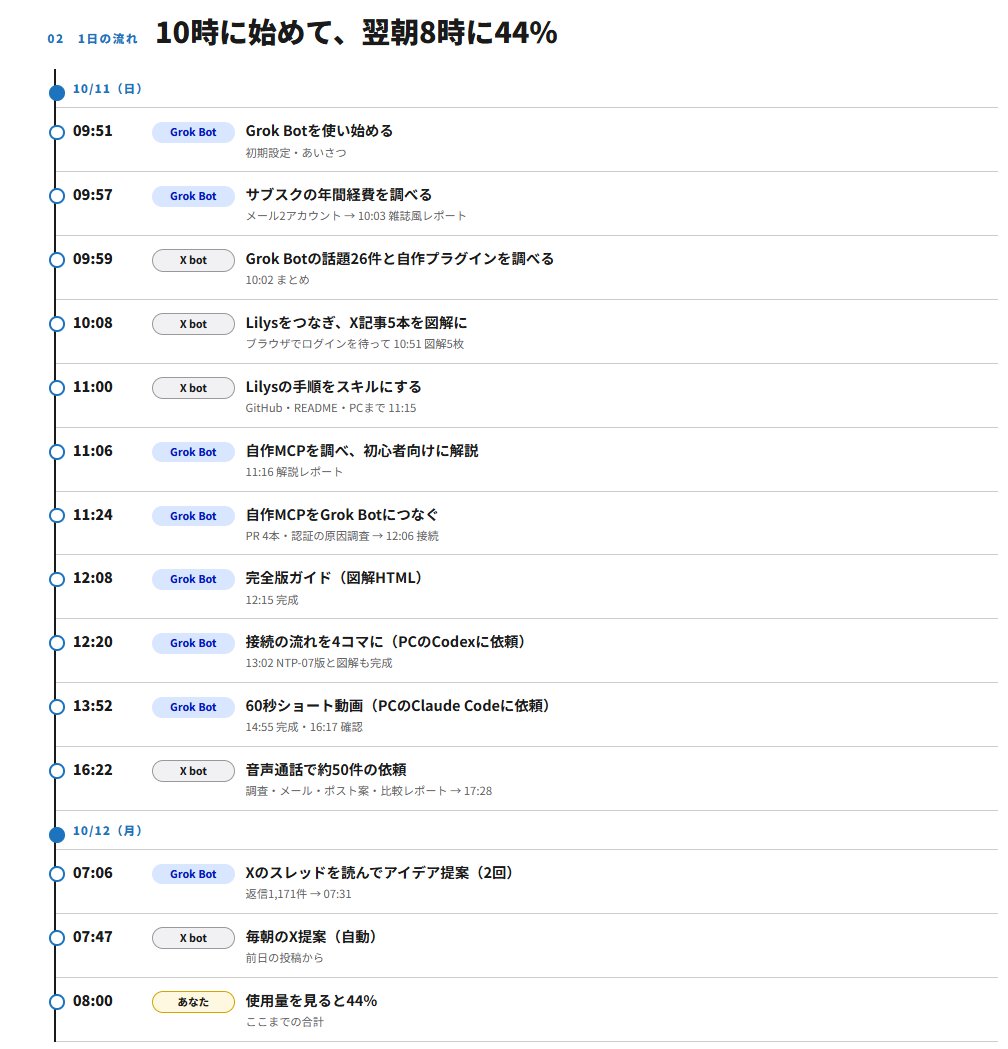Click the X bot badge at 09:59
Image resolution: width=1008 pixels, height=1049 pixels.
click(193, 260)
